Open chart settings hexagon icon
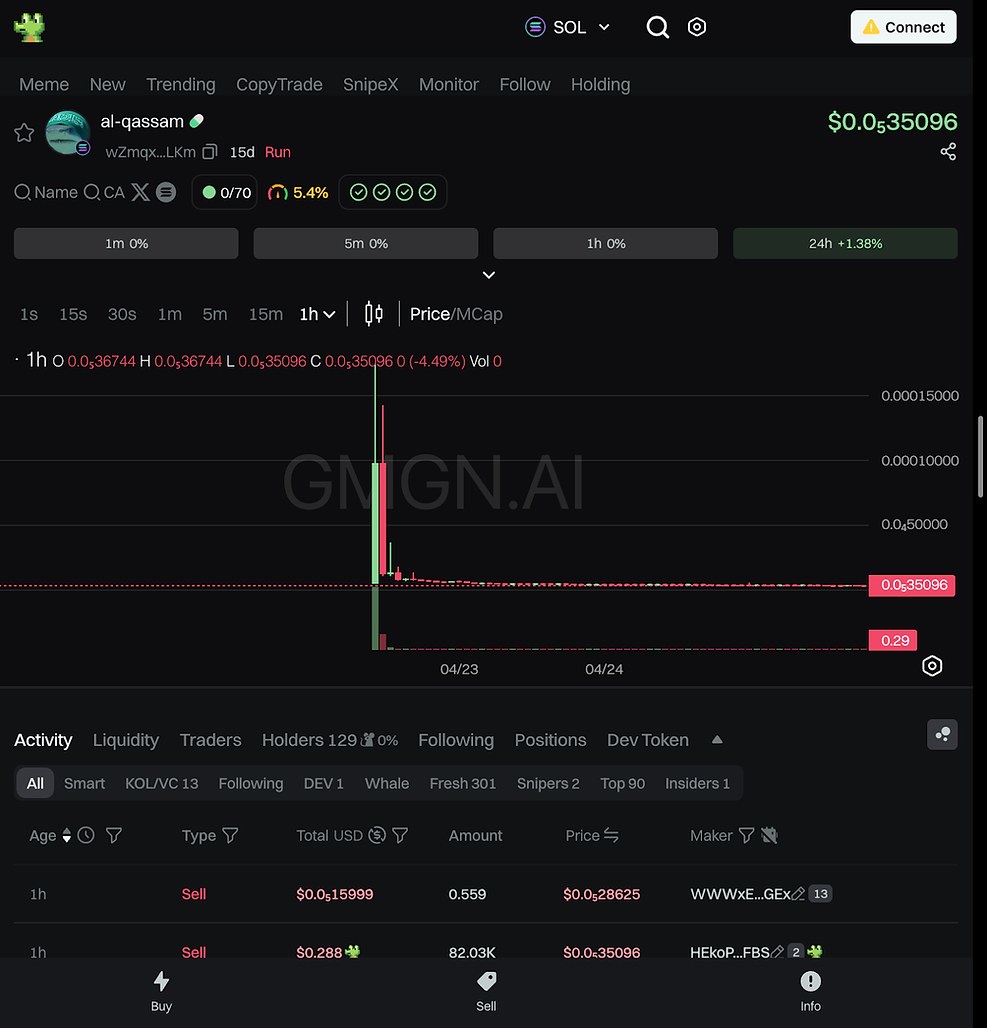 pyautogui.click(x=932, y=666)
